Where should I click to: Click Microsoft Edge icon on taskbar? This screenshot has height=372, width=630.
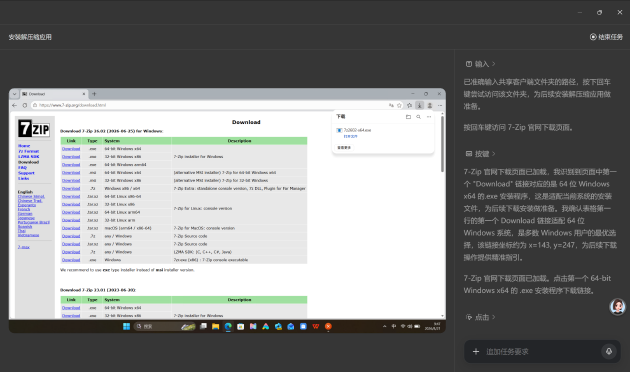click(x=228, y=326)
